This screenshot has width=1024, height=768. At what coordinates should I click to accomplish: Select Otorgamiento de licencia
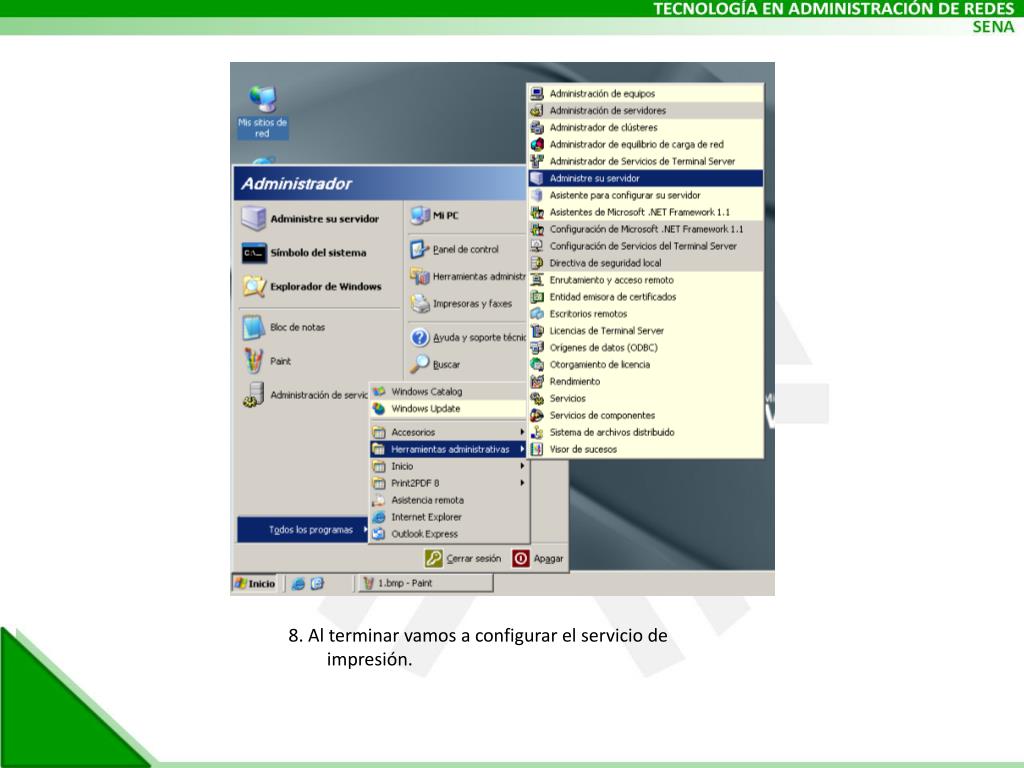645,364
